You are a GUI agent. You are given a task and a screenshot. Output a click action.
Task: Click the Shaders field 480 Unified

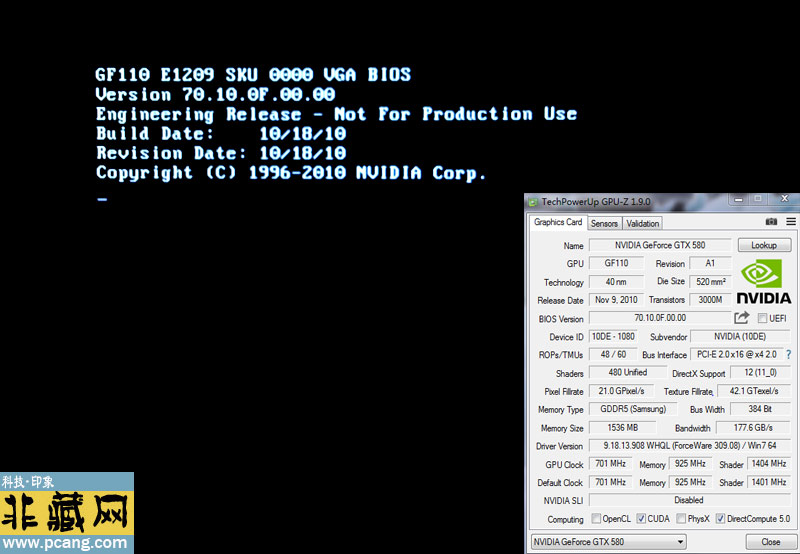pos(628,372)
